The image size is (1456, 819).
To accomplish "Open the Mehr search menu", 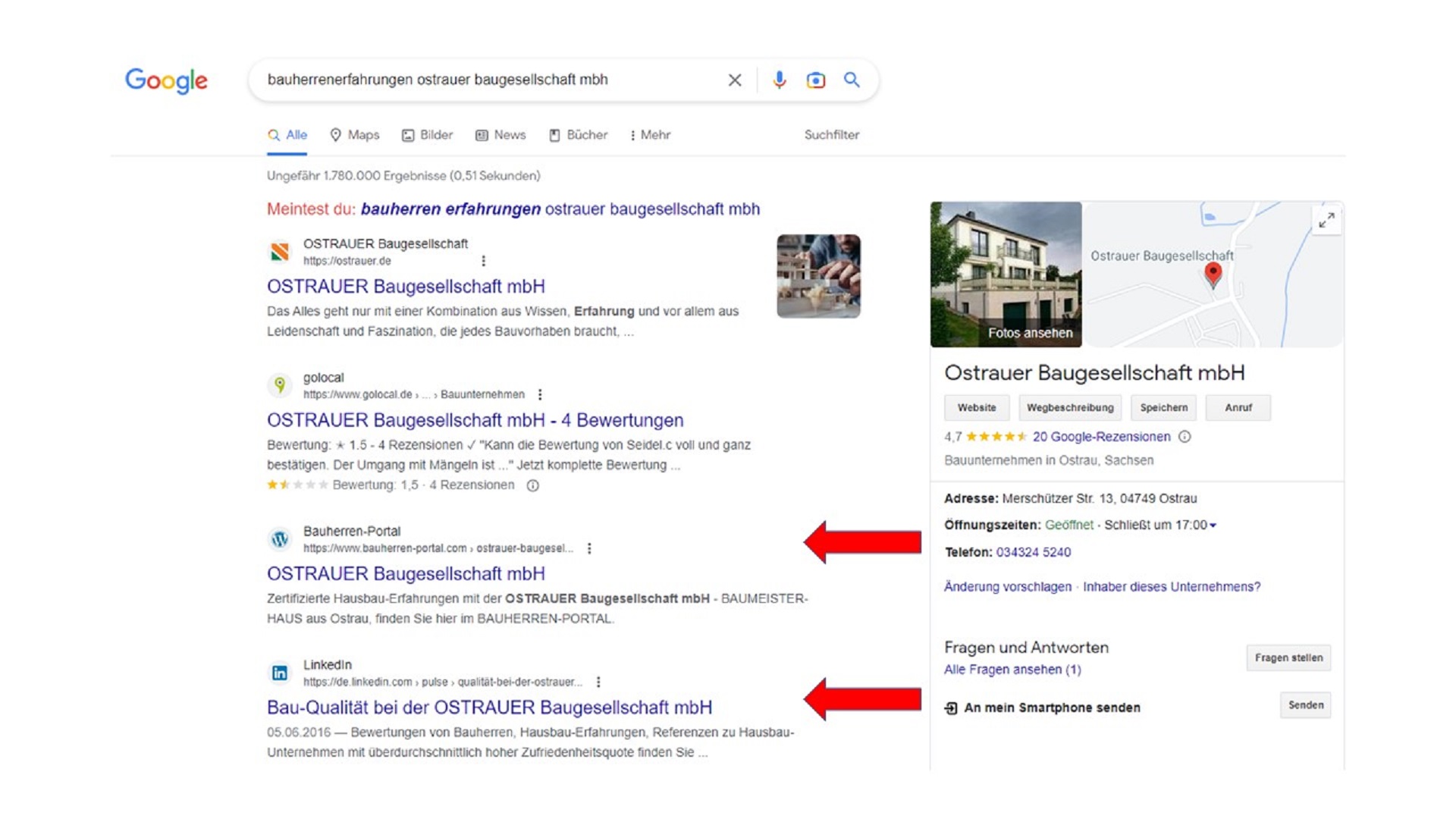I will (650, 135).
